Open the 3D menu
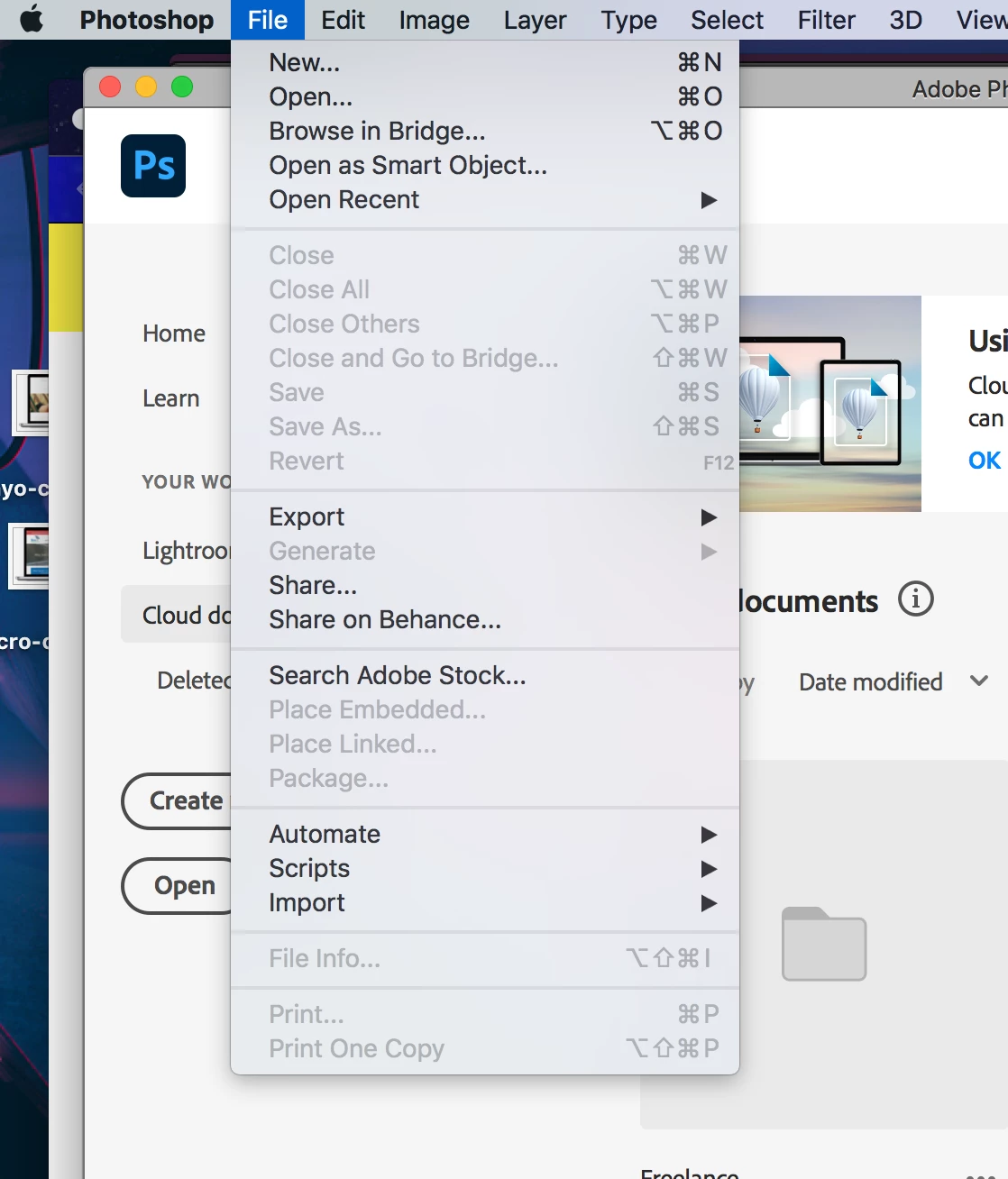1008x1179 pixels. tap(905, 20)
